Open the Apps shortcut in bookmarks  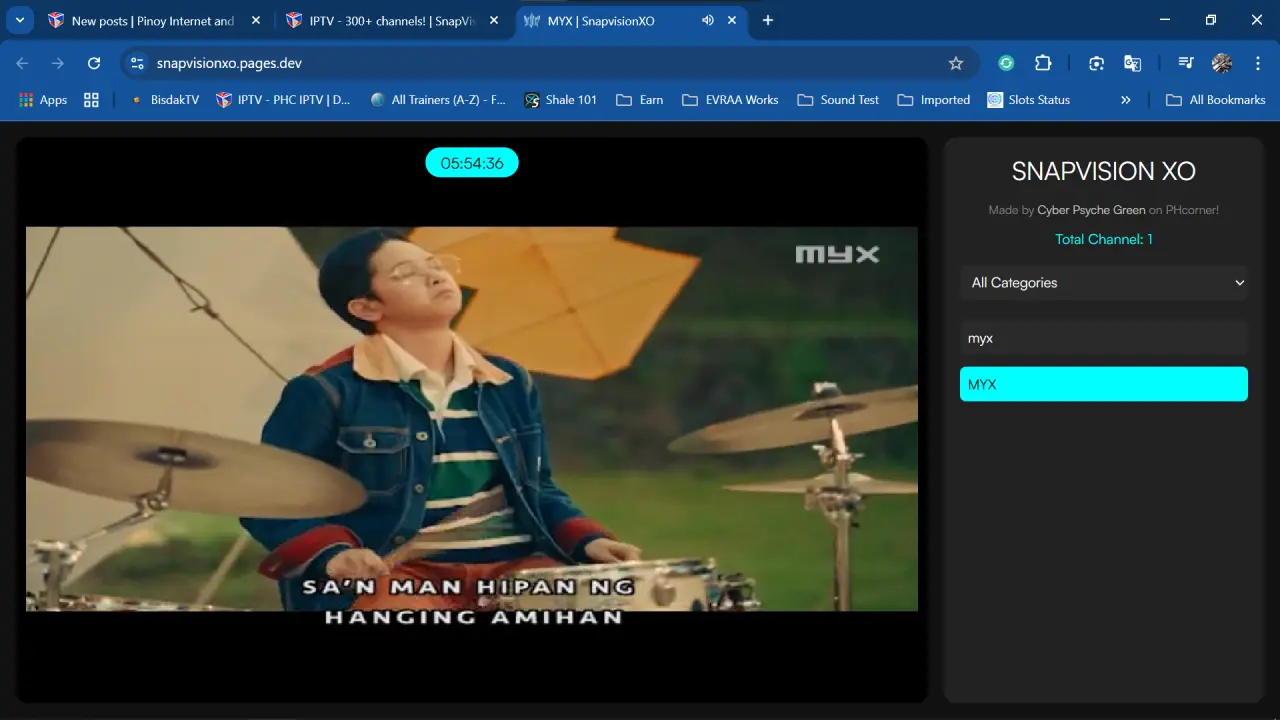tap(43, 100)
